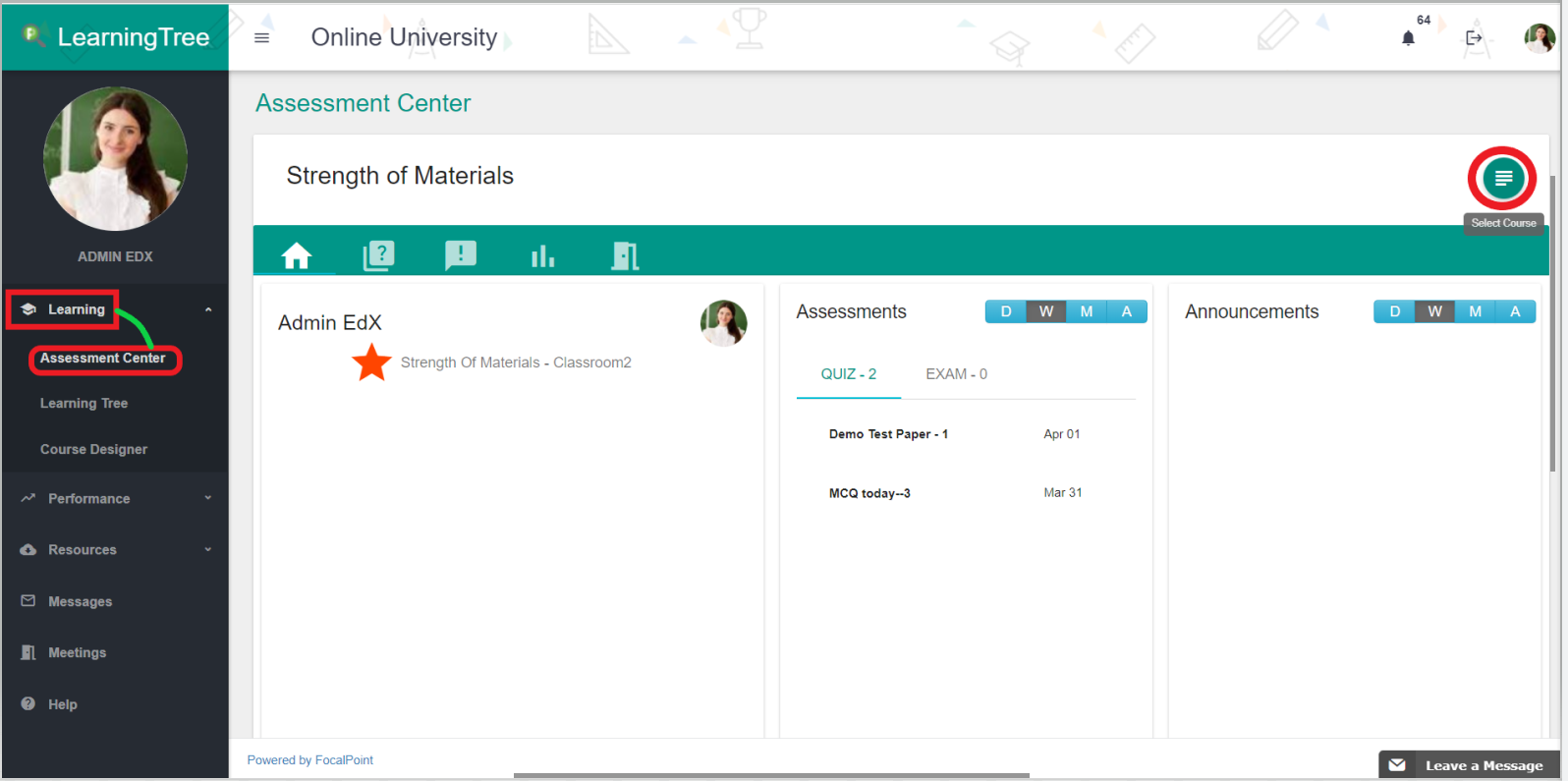Open the notifications bell icon
1568x781 pixels.
(1408, 38)
